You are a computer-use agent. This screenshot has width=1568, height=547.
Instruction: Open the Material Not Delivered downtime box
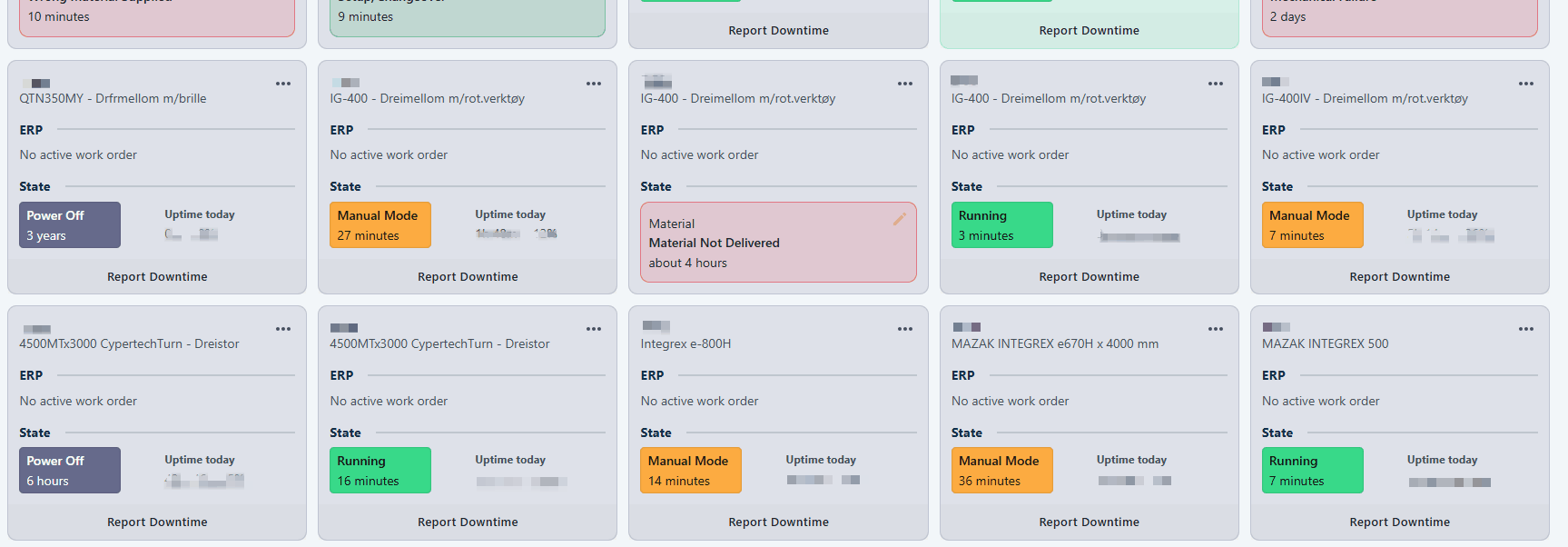point(763,244)
